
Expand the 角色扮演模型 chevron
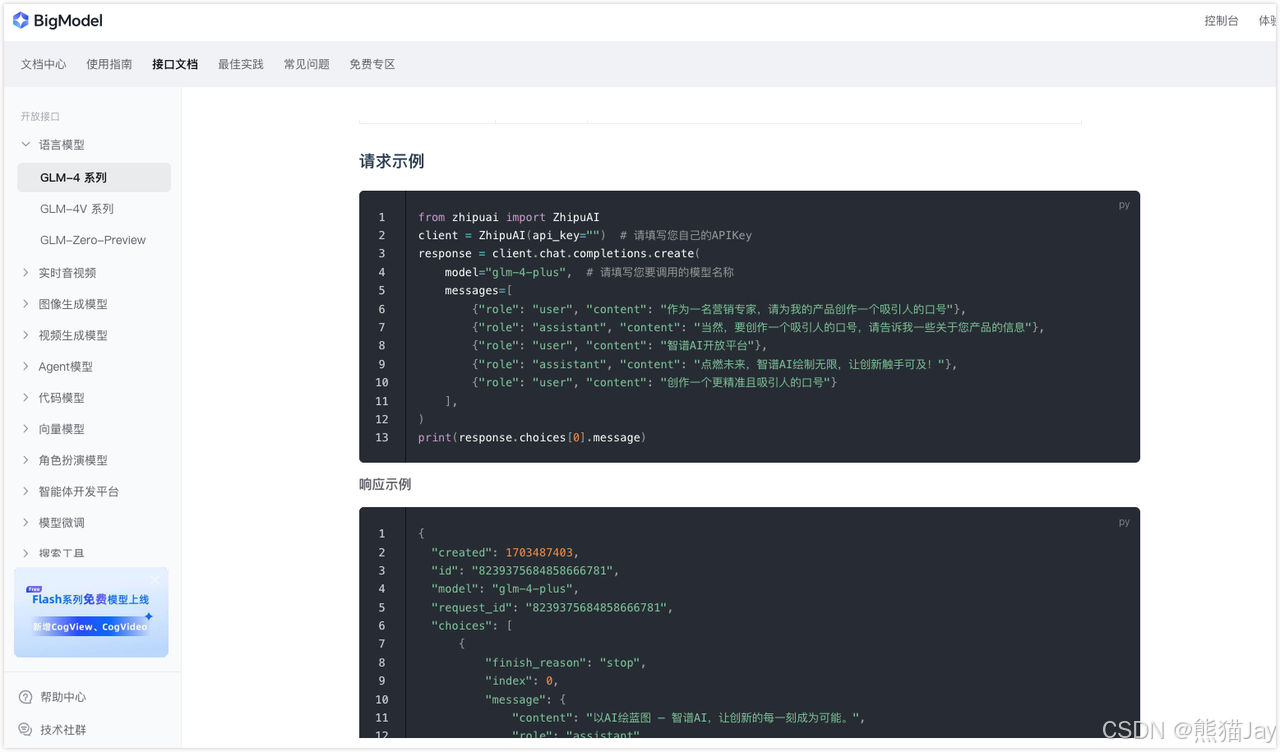point(26,460)
